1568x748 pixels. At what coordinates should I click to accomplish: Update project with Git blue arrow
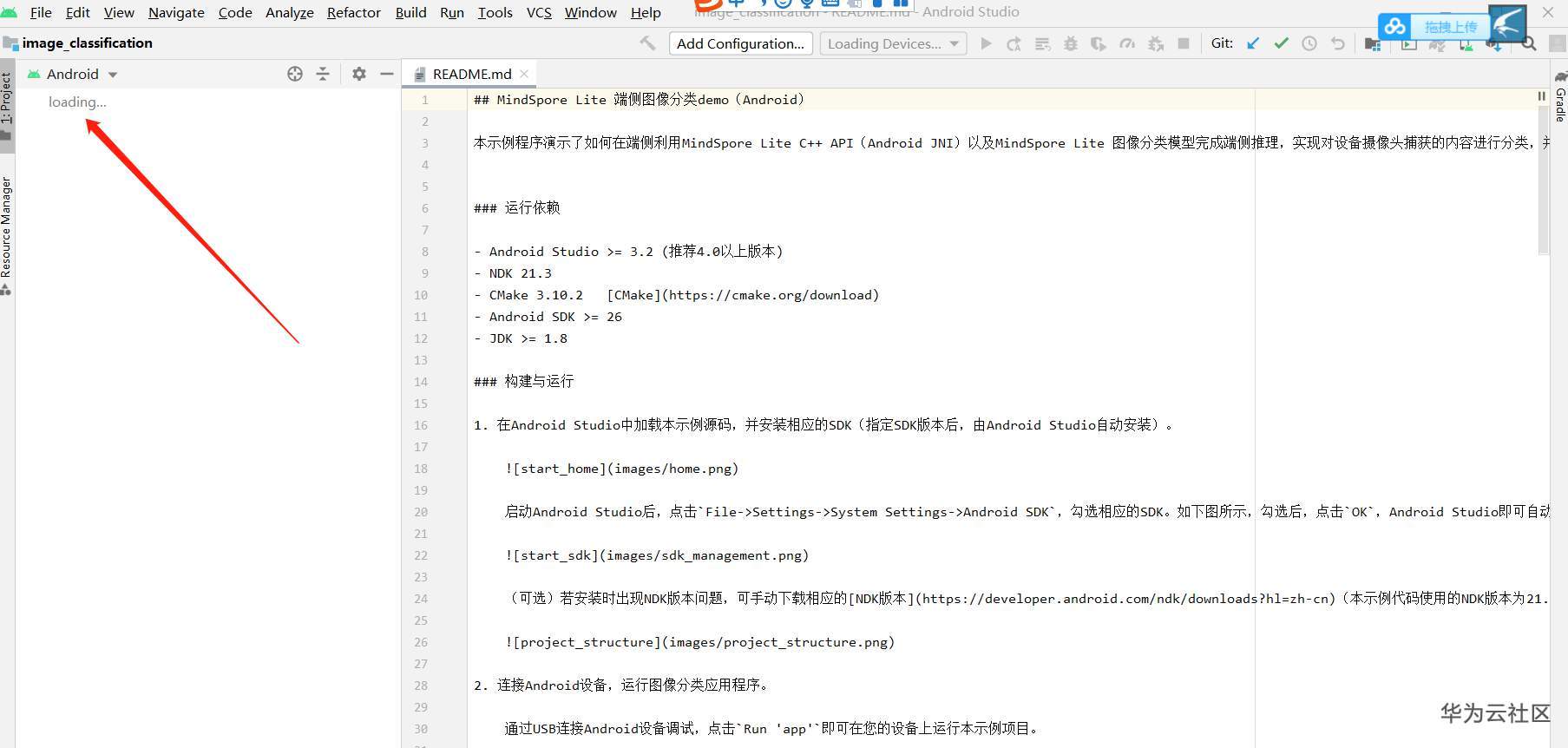tap(1253, 43)
